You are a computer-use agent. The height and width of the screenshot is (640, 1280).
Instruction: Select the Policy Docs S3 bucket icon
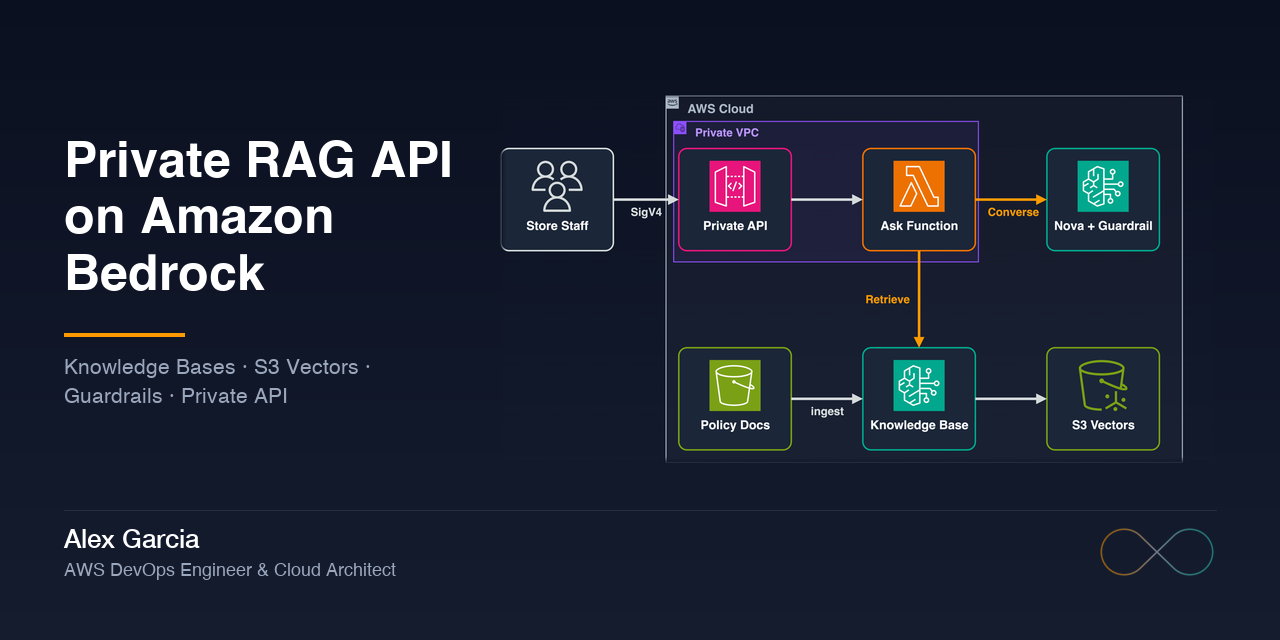[735, 386]
